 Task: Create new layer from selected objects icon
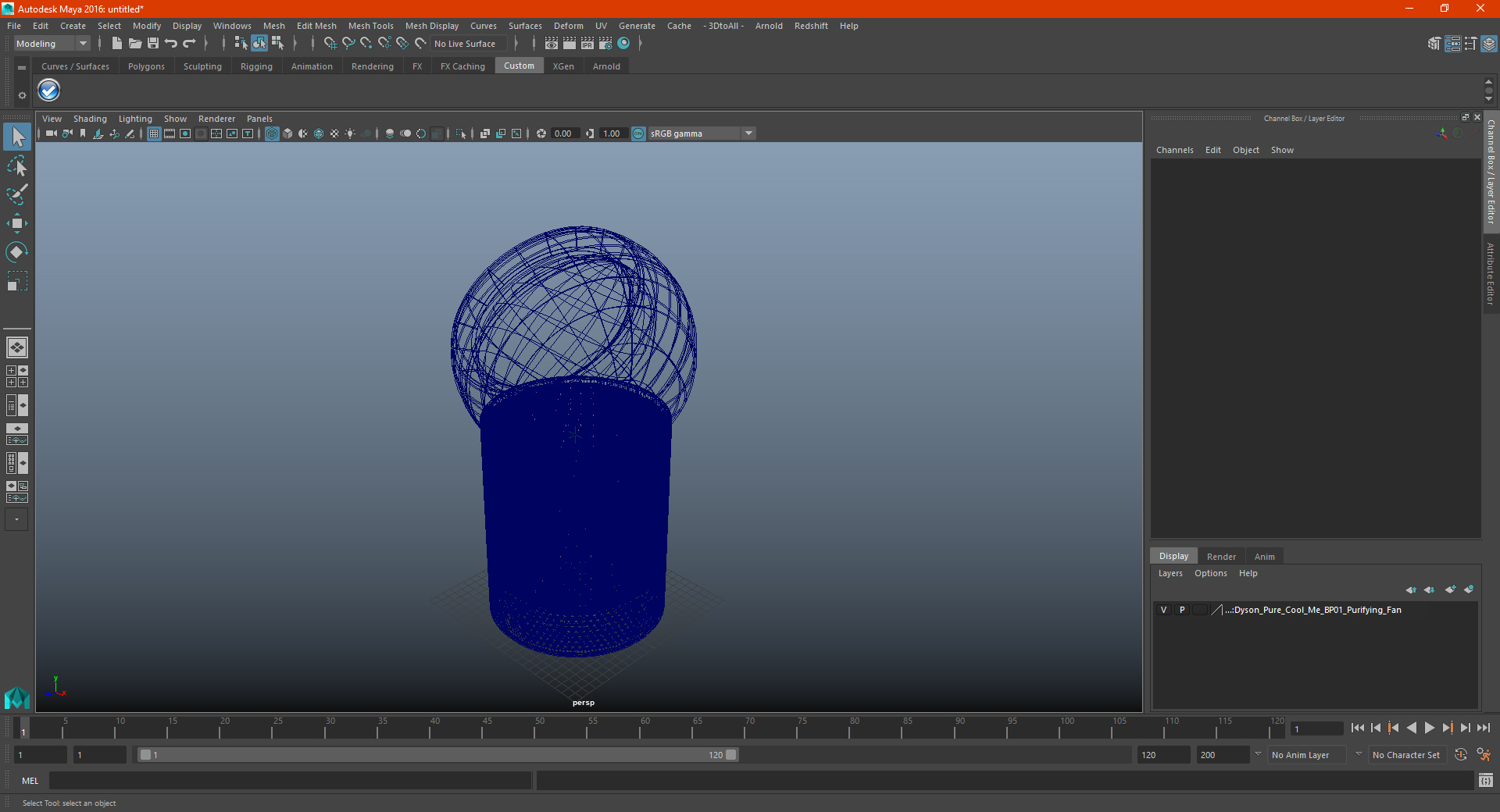(1468, 589)
